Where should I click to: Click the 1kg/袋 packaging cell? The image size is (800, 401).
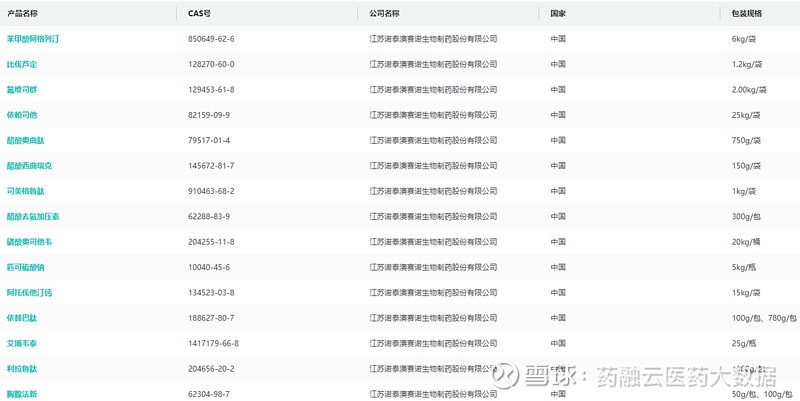[x=744, y=191]
